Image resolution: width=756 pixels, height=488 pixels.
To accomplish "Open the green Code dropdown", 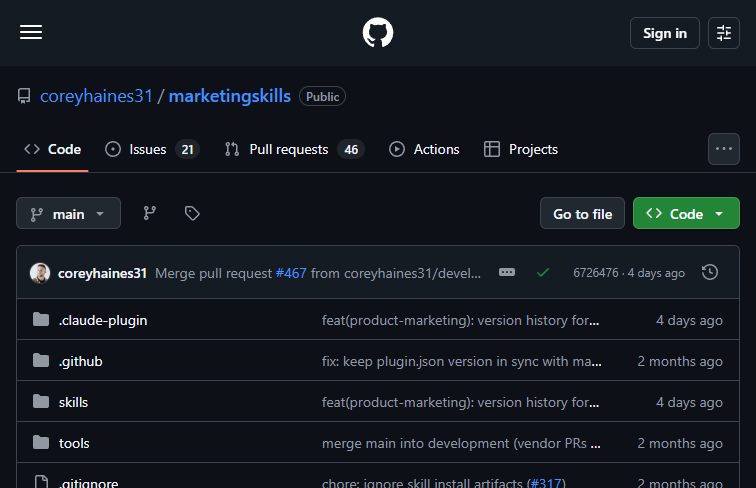I will tap(686, 213).
